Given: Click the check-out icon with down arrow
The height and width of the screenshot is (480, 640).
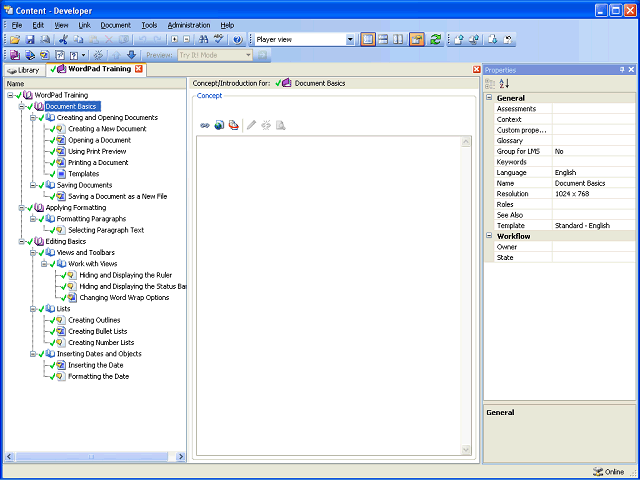Looking at the screenshot, I should pyautogui.click(x=493, y=40).
